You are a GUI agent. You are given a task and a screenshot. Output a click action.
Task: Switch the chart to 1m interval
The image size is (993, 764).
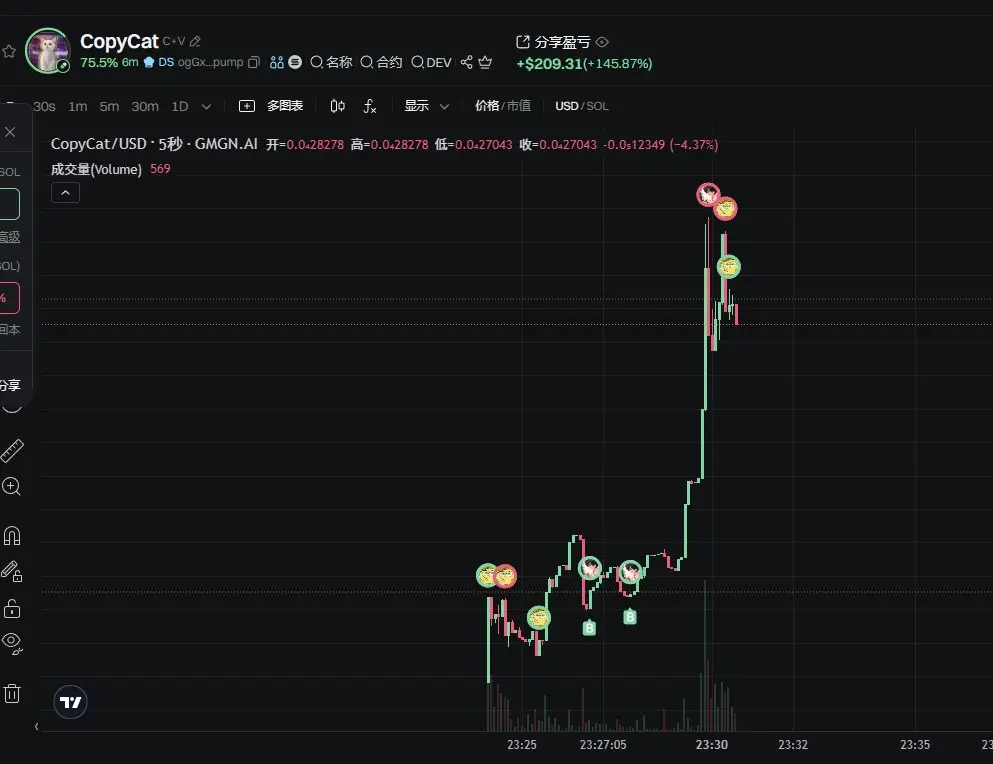click(x=78, y=106)
